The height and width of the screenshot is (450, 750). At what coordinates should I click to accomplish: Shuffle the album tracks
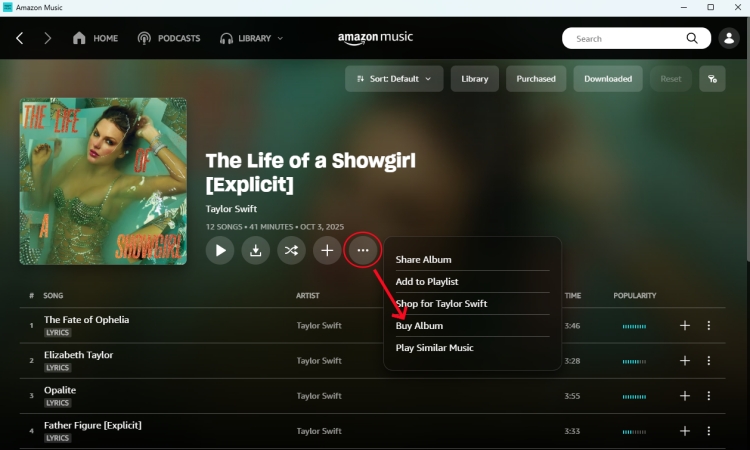coord(291,250)
